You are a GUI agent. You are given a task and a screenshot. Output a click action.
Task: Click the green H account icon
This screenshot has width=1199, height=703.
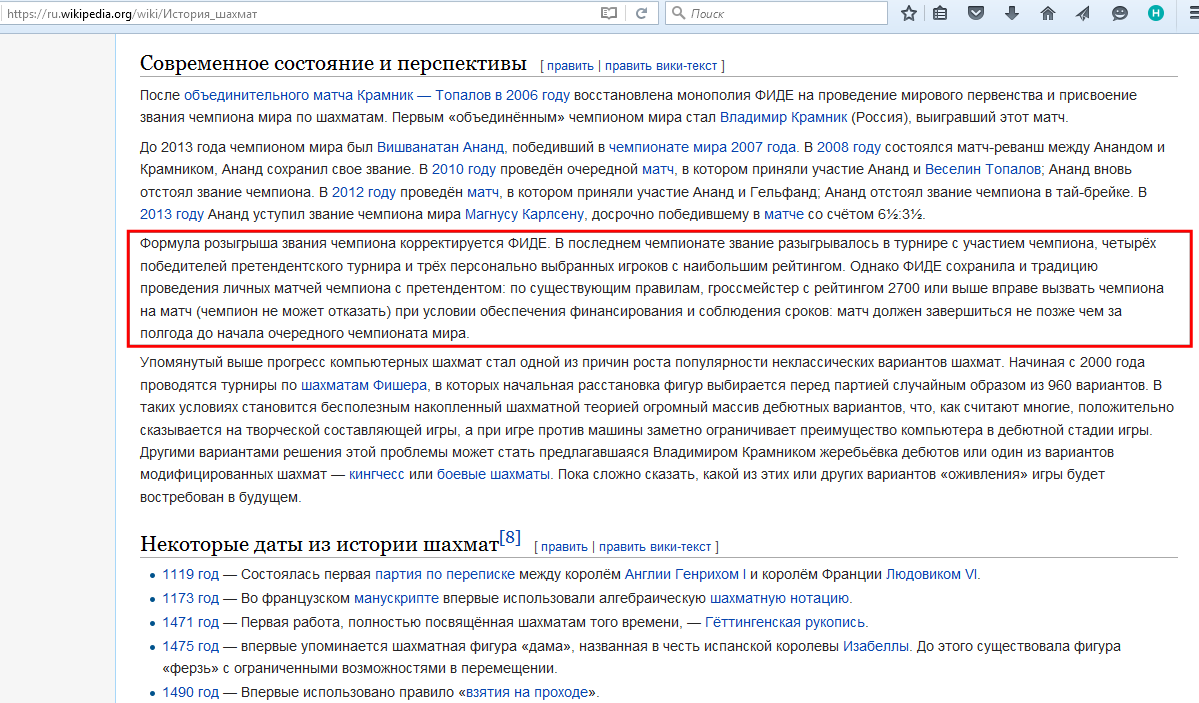point(1155,13)
